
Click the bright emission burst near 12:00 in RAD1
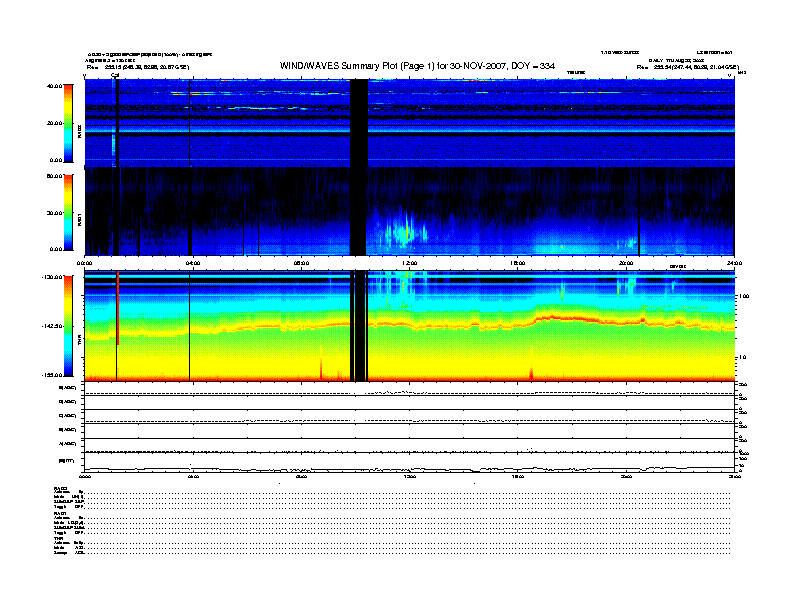point(404,231)
